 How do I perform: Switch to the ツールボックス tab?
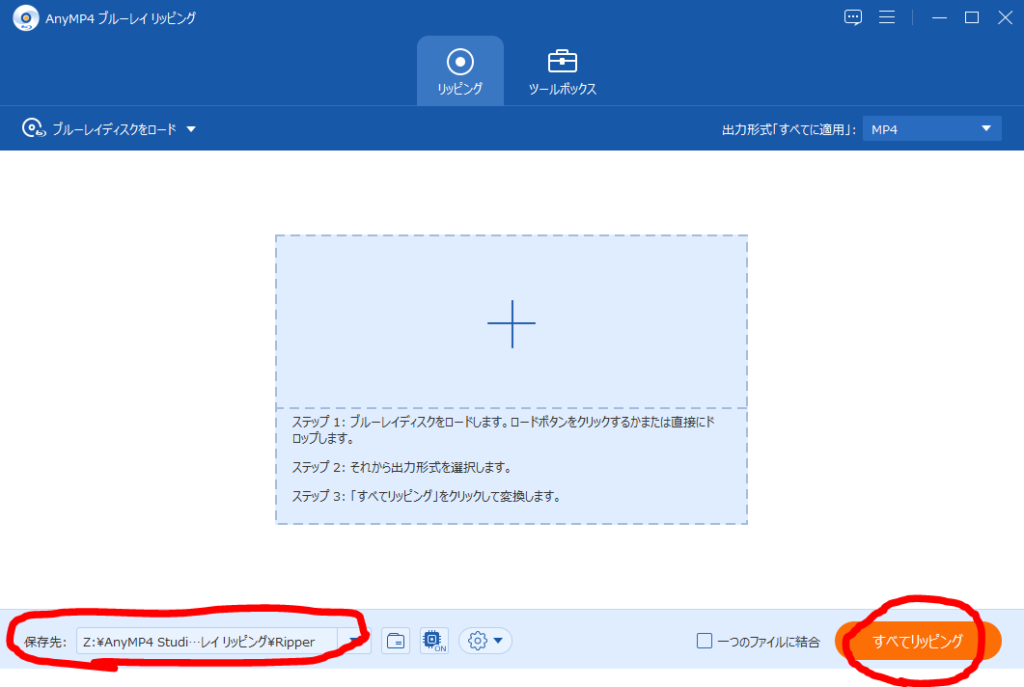[x=562, y=71]
